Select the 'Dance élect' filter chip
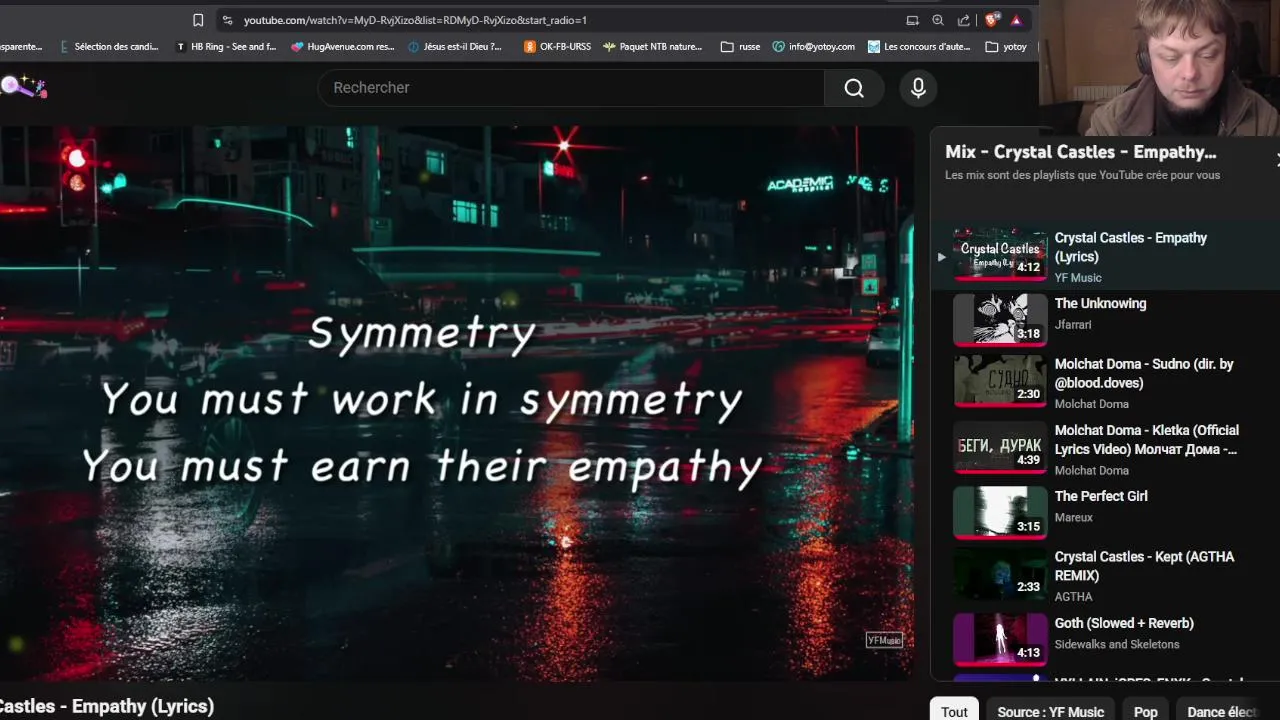 1220,710
